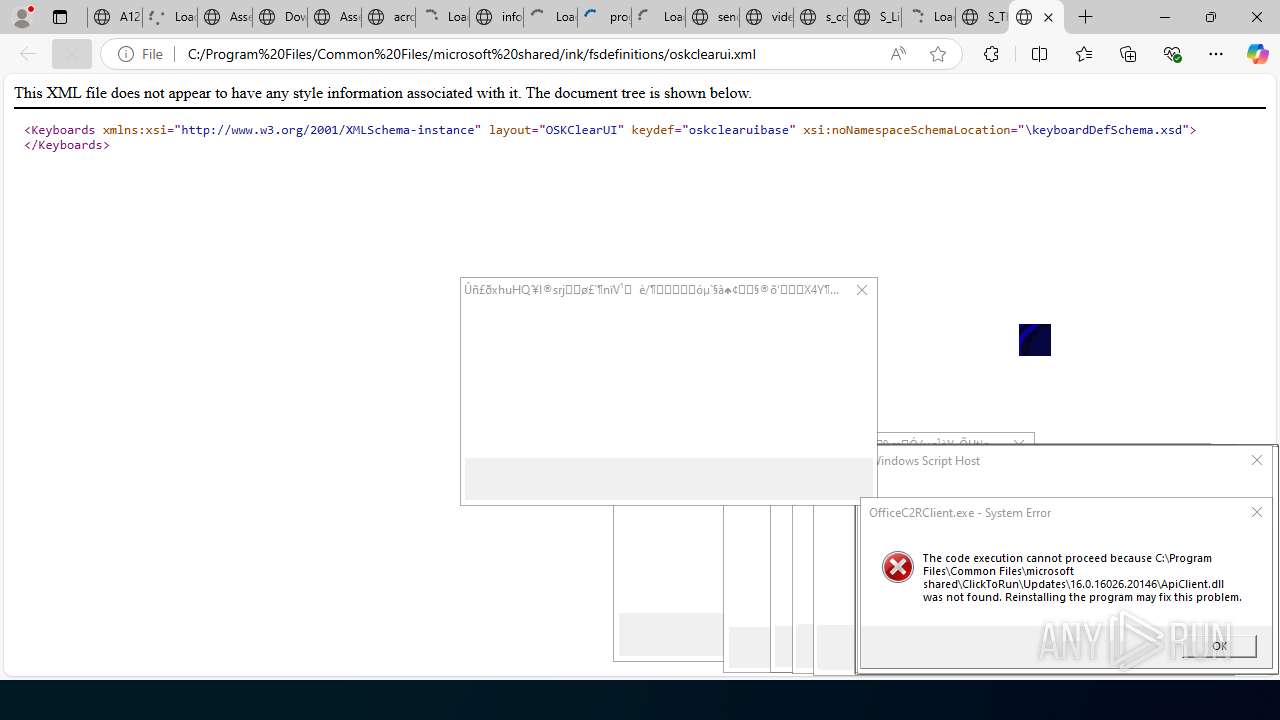The image size is (1280, 720).
Task: Switch to the pro tab
Action: coord(605,17)
